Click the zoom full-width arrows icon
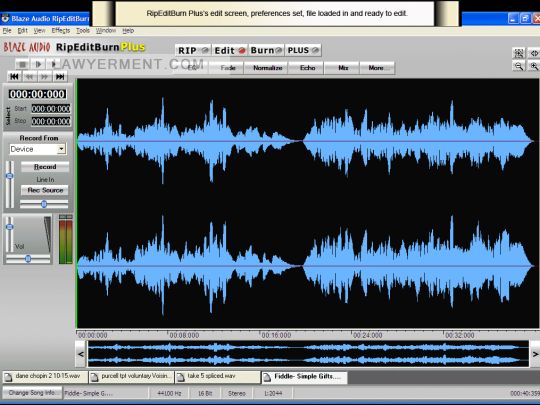Image resolution: width=540 pixels, height=405 pixels. coord(533,53)
